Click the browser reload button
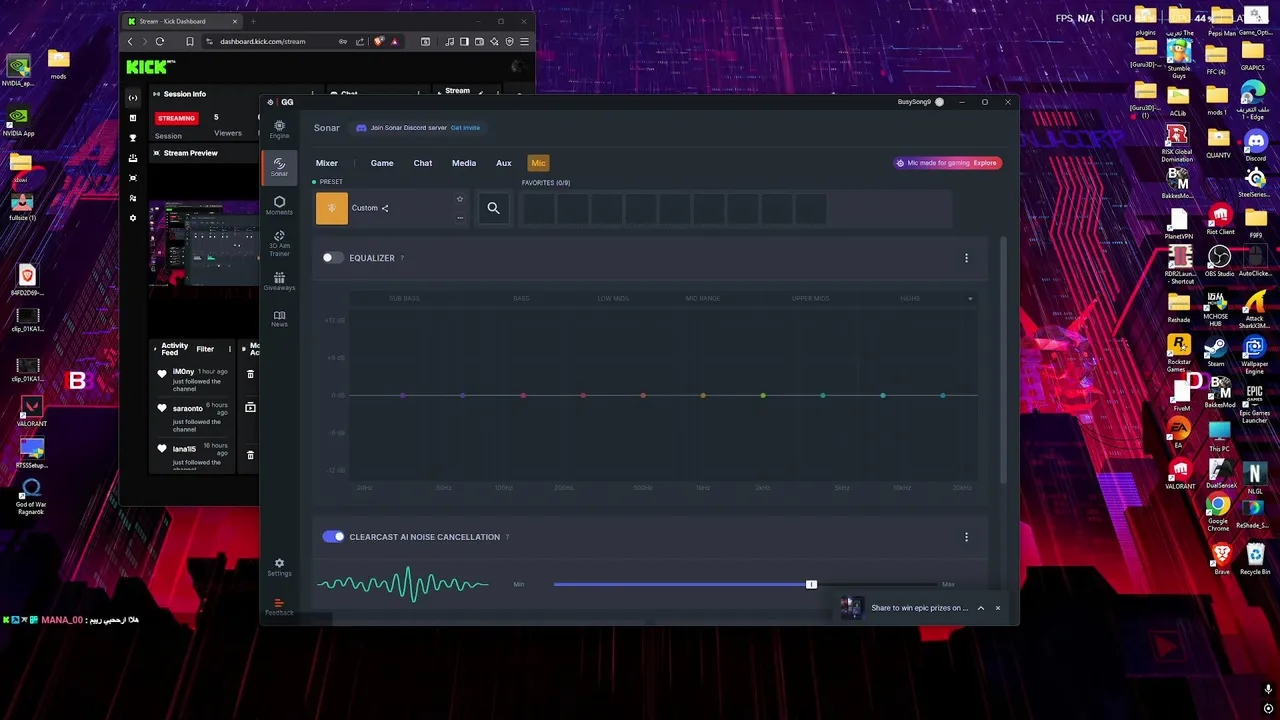The height and width of the screenshot is (720, 1280). pos(160,41)
